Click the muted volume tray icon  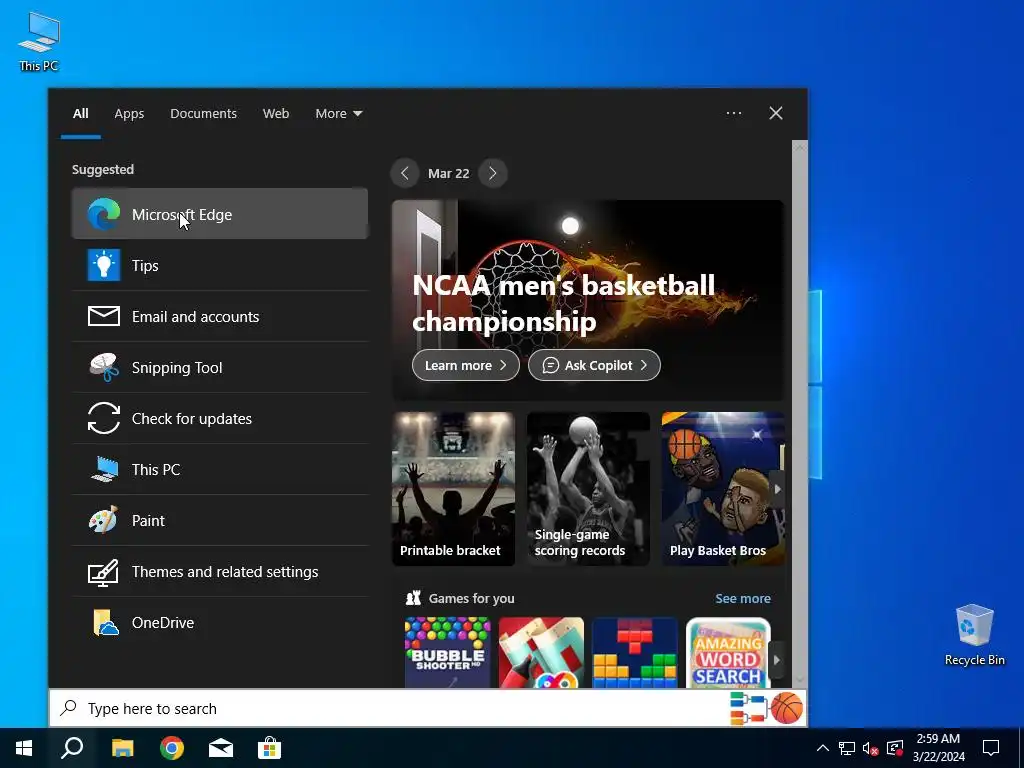(871, 748)
